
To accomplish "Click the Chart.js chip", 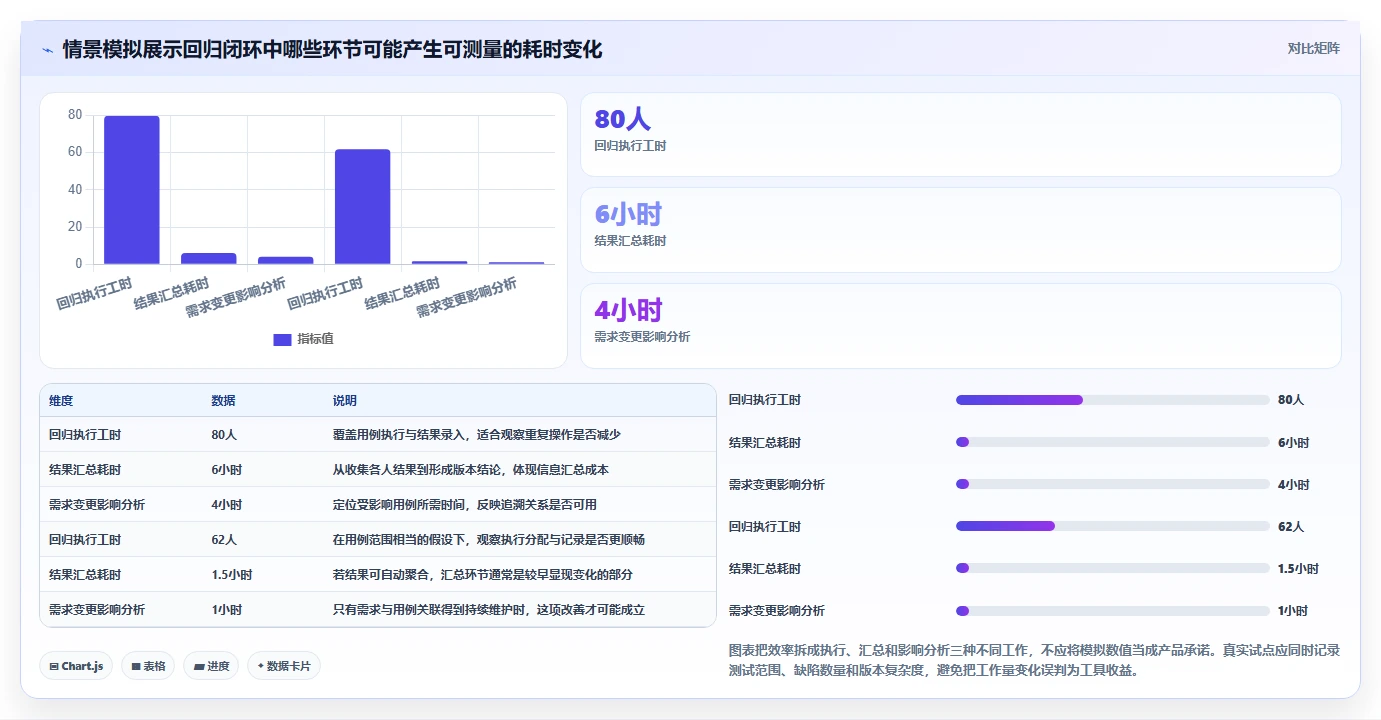I will pos(76,666).
